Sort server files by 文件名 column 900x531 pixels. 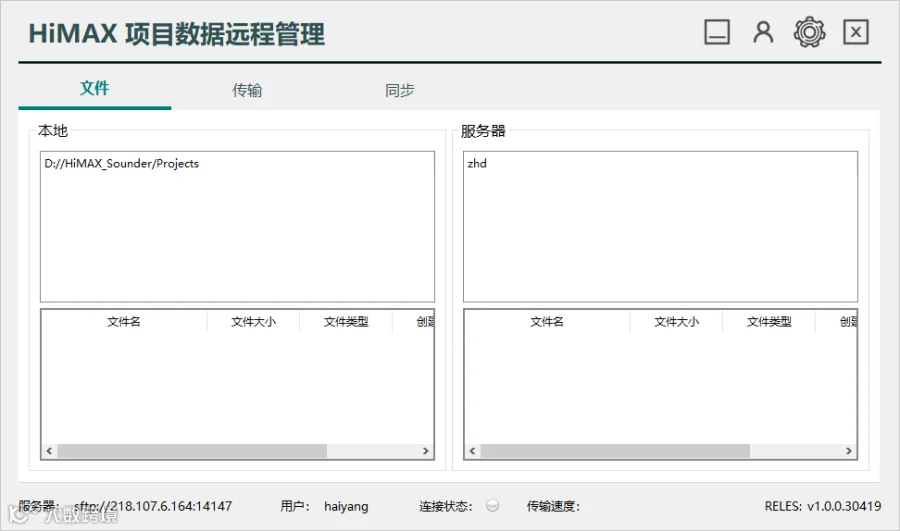[547, 322]
